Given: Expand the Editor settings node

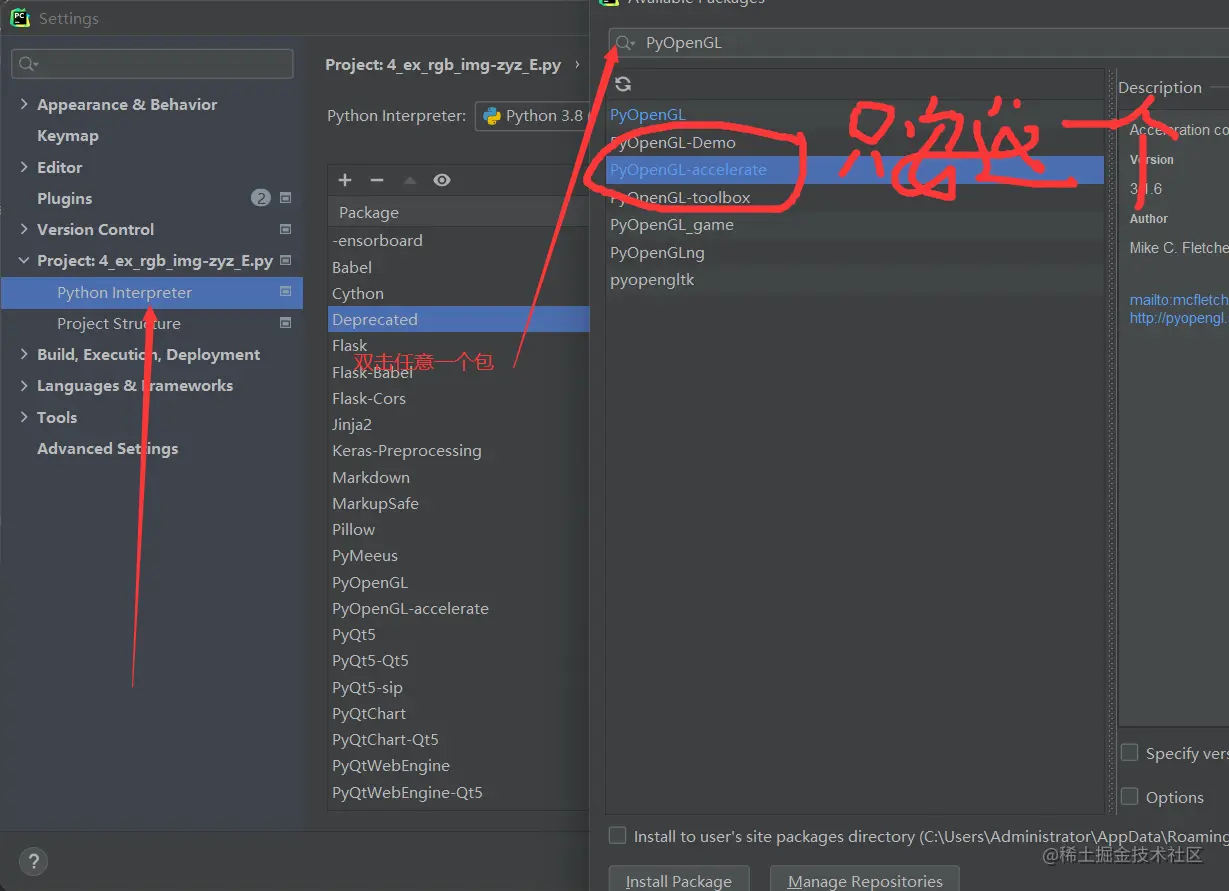Looking at the screenshot, I should click(x=24, y=167).
